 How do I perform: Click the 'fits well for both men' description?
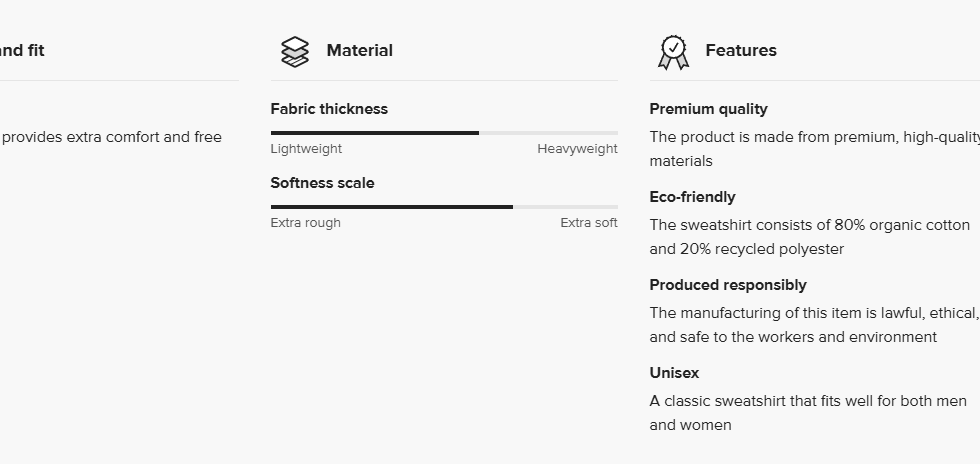tap(808, 401)
